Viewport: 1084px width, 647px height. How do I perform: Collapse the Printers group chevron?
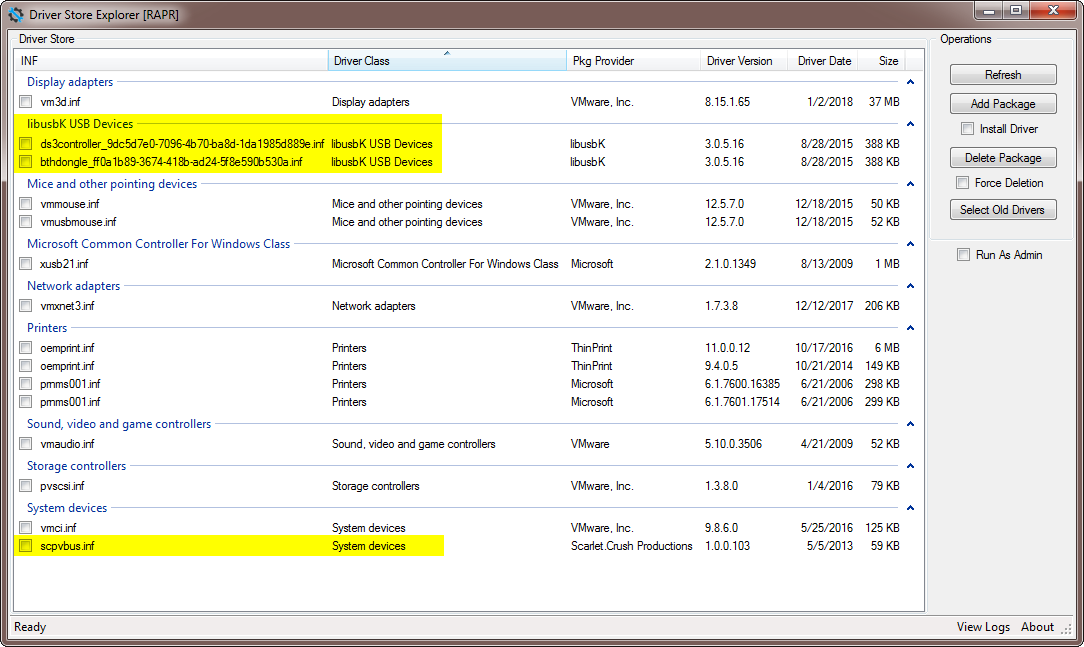click(910, 328)
